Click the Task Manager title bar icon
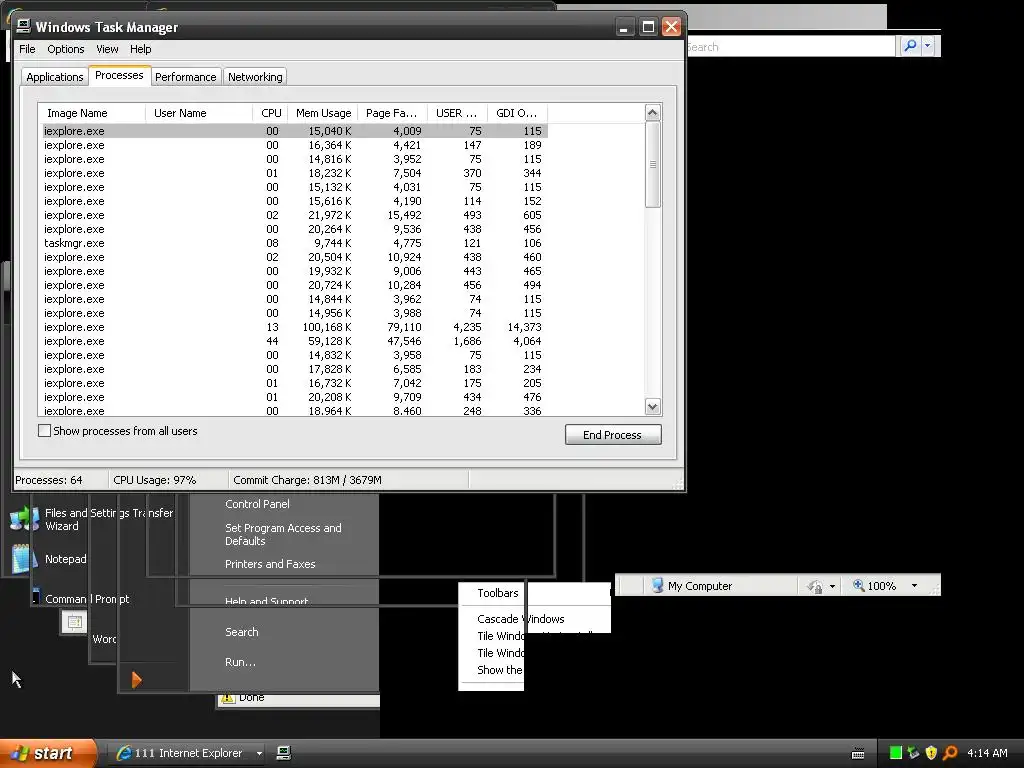 24,26
